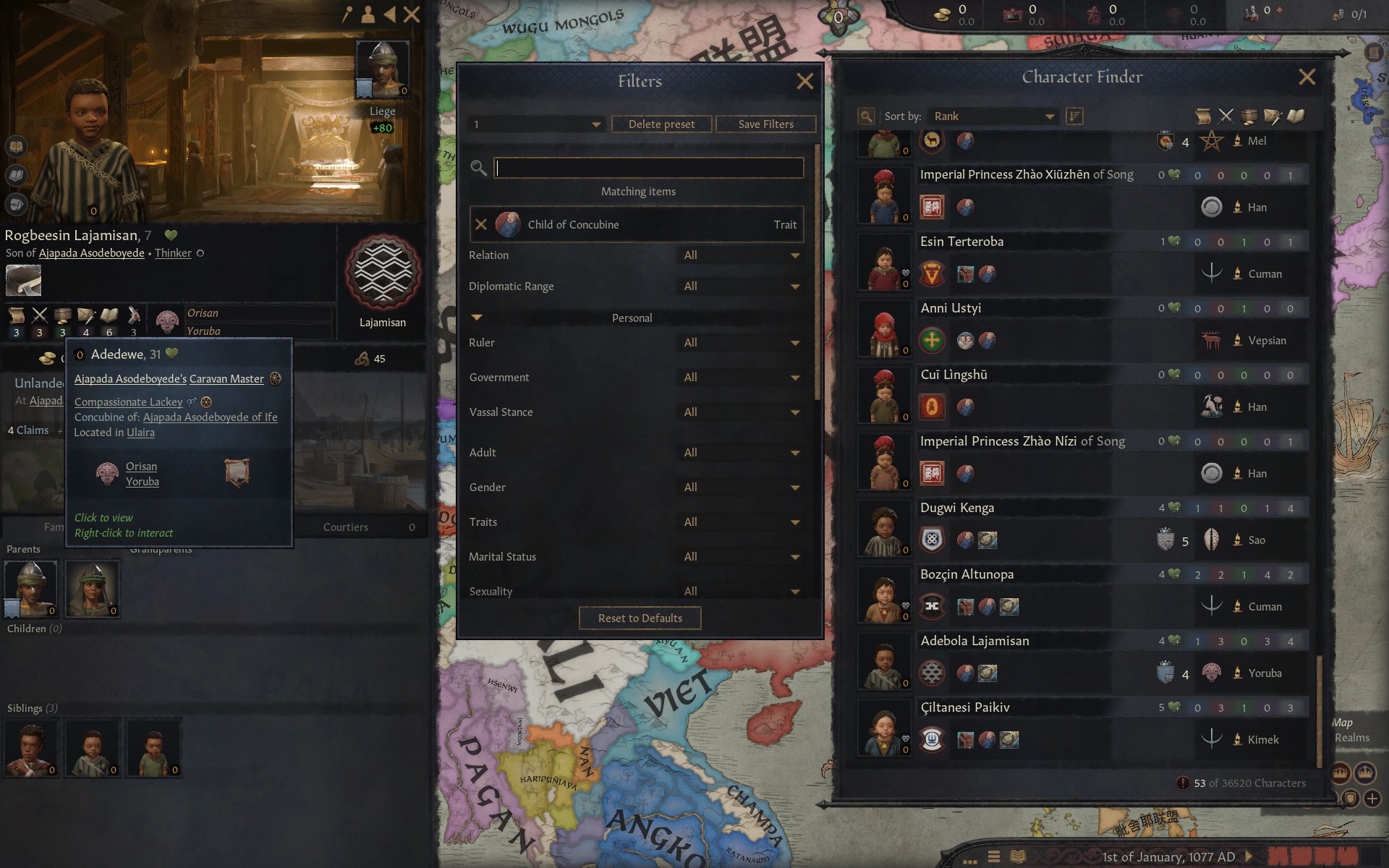The width and height of the screenshot is (1389, 868).
Task: Click the Filters panel scrollbar
Action: (817, 271)
